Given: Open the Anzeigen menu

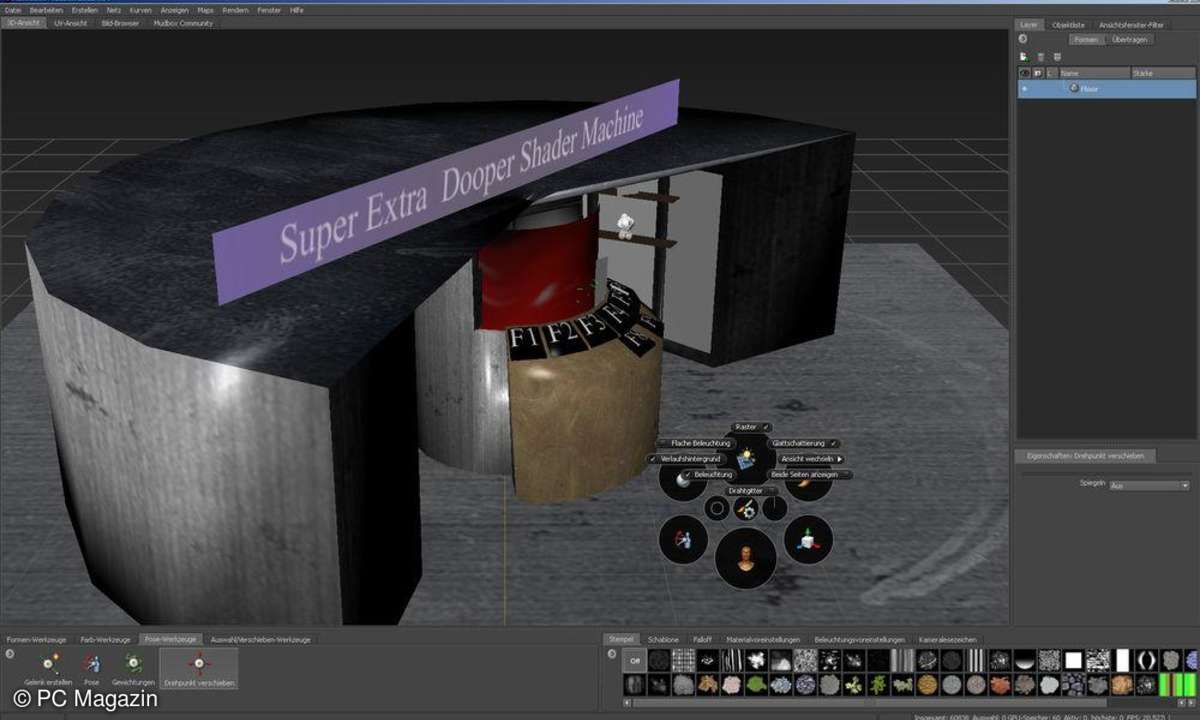Looking at the screenshot, I should point(175,9).
